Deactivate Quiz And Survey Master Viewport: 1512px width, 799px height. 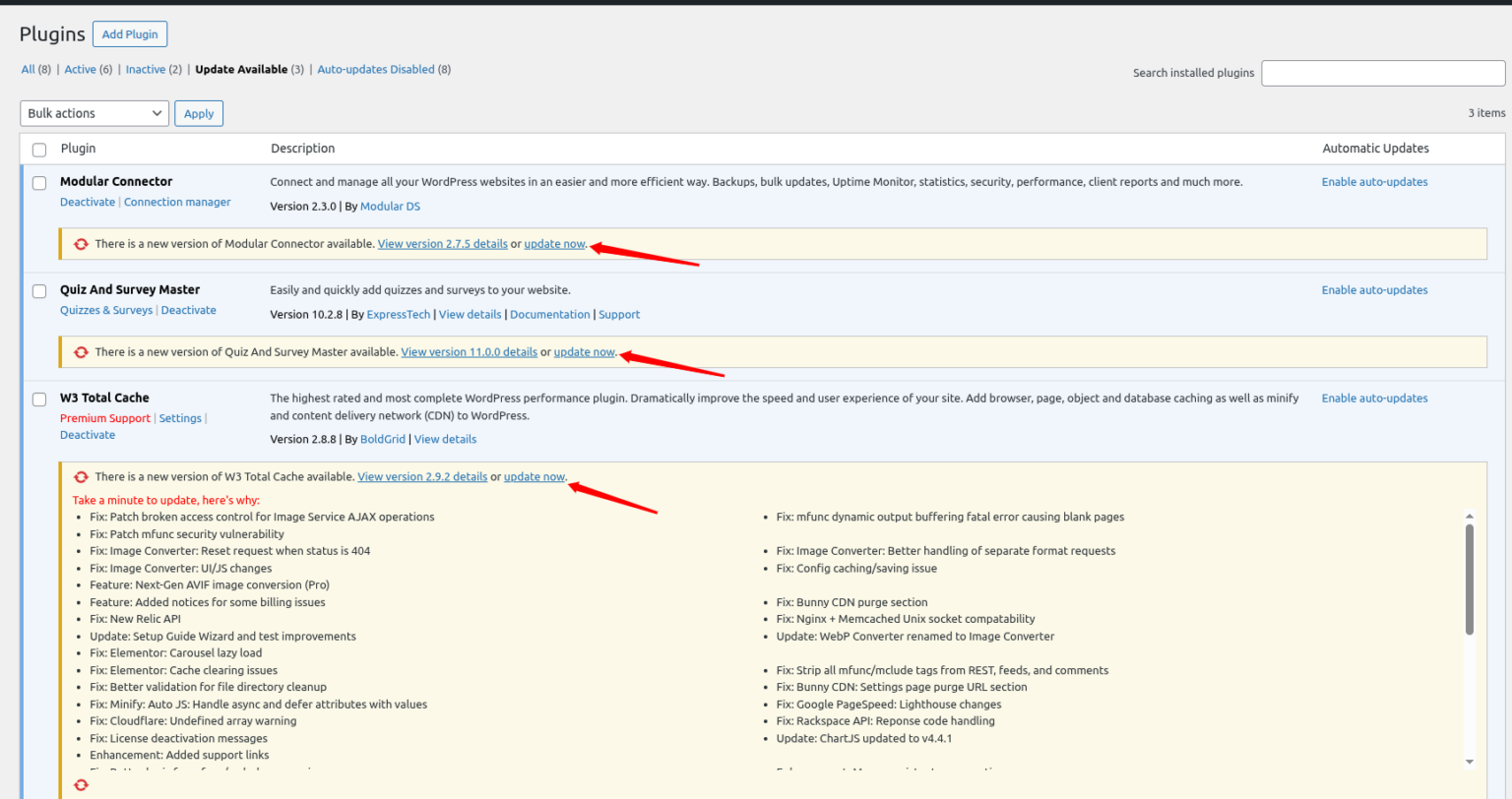[x=189, y=310]
